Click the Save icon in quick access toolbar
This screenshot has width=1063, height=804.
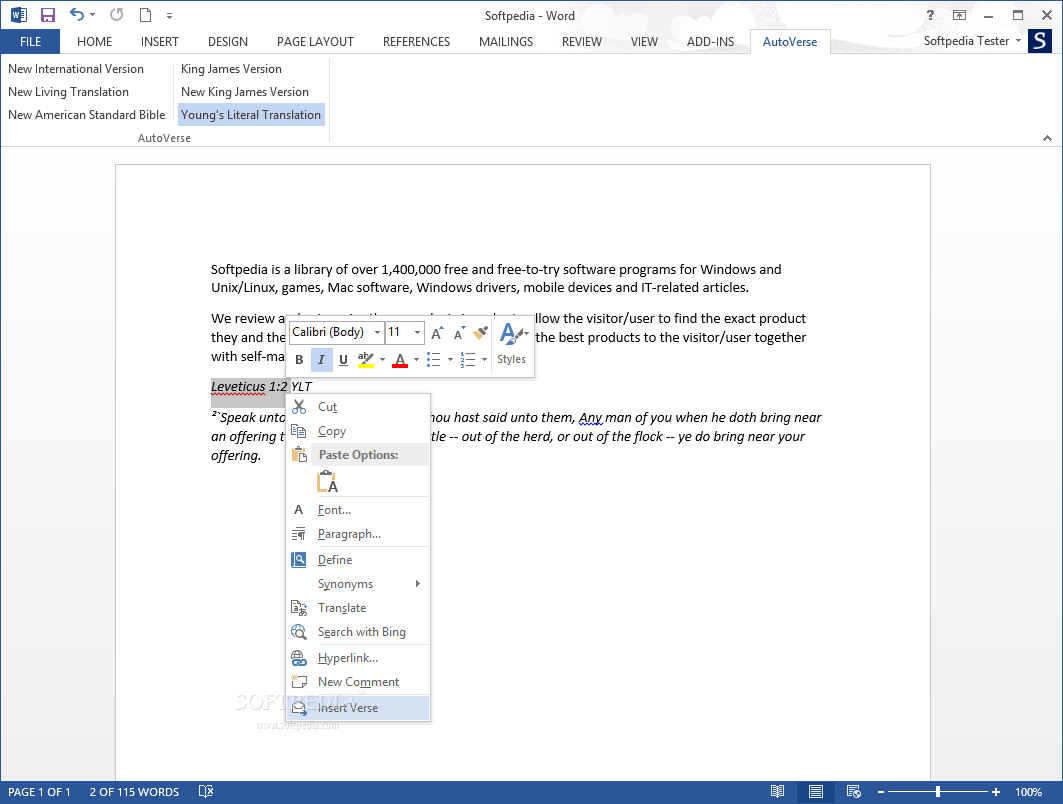pos(47,15)
